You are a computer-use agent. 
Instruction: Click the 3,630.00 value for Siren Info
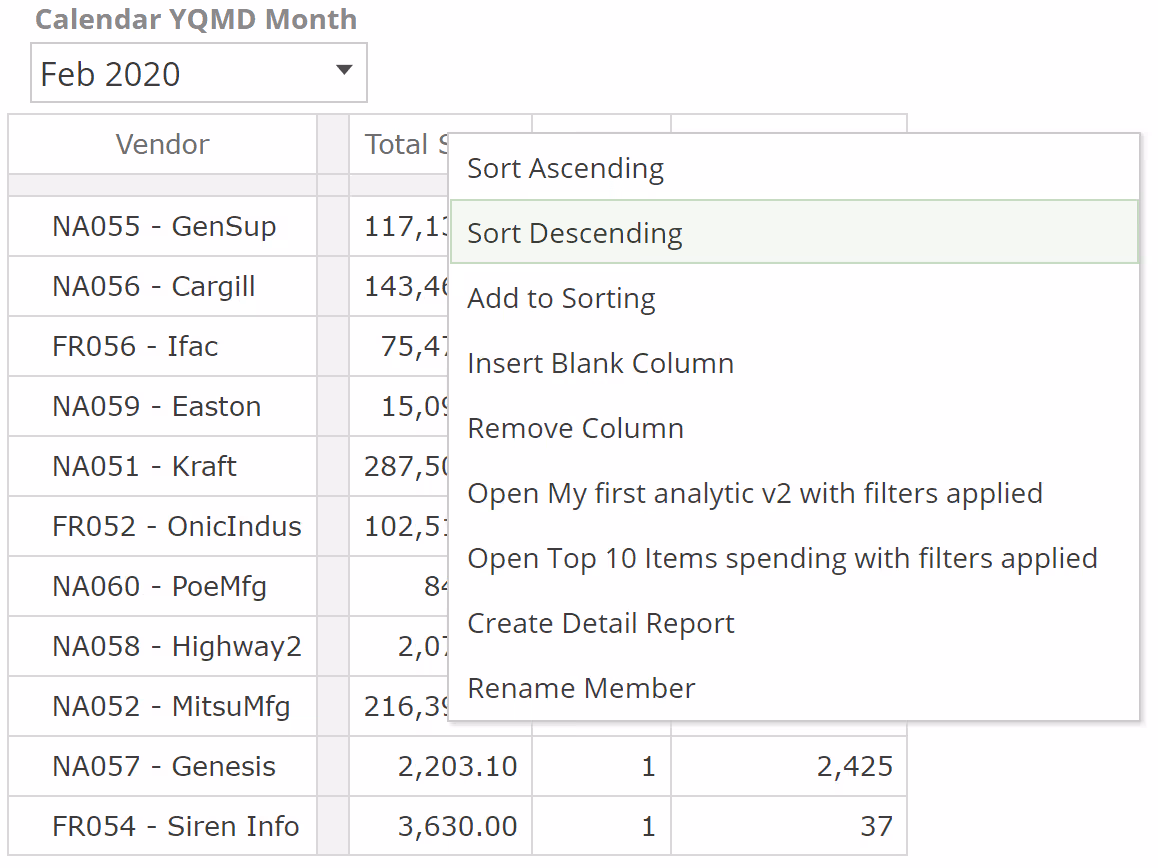coord(457,827)
